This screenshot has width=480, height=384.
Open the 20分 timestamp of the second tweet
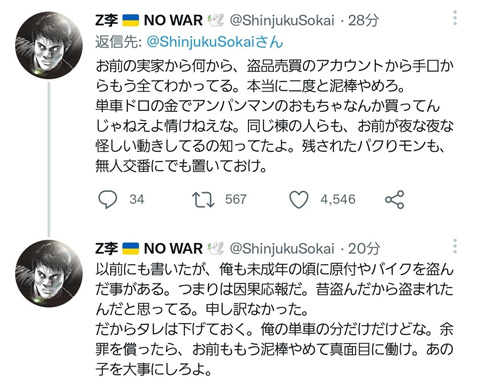tap(364, 249)
